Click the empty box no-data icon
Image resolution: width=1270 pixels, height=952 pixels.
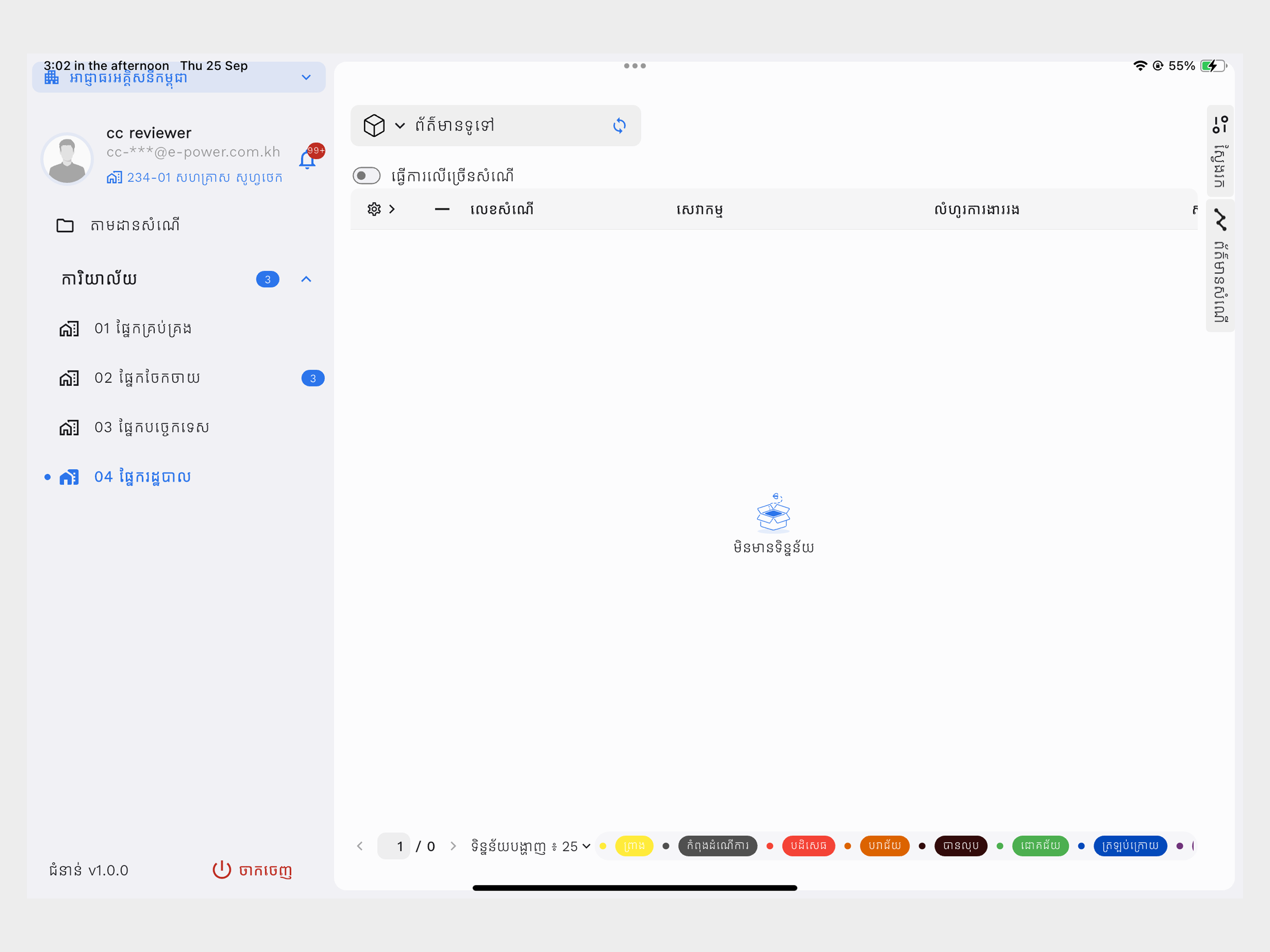(x=774, y=512)
